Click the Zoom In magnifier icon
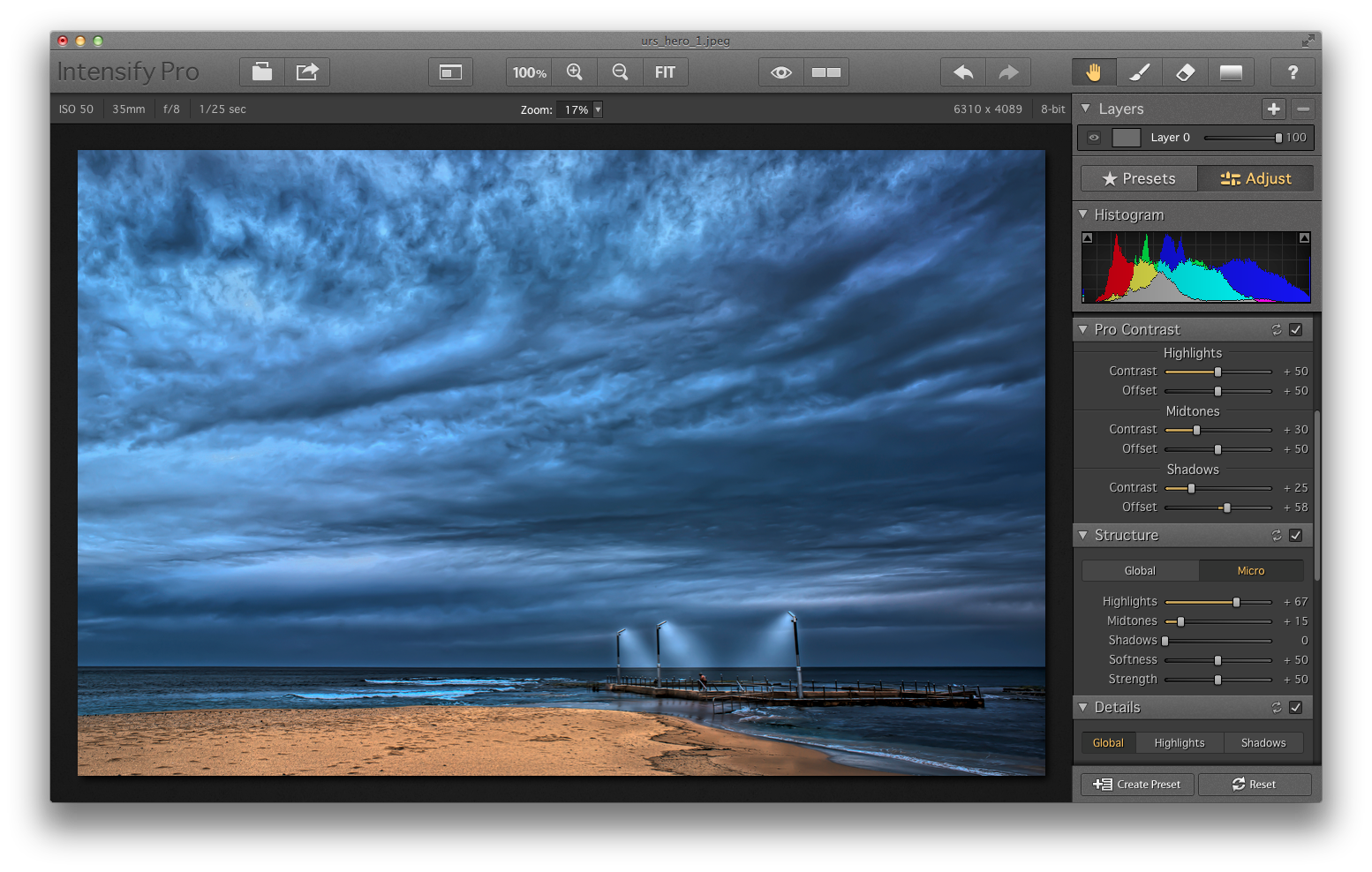 (575, 71)
